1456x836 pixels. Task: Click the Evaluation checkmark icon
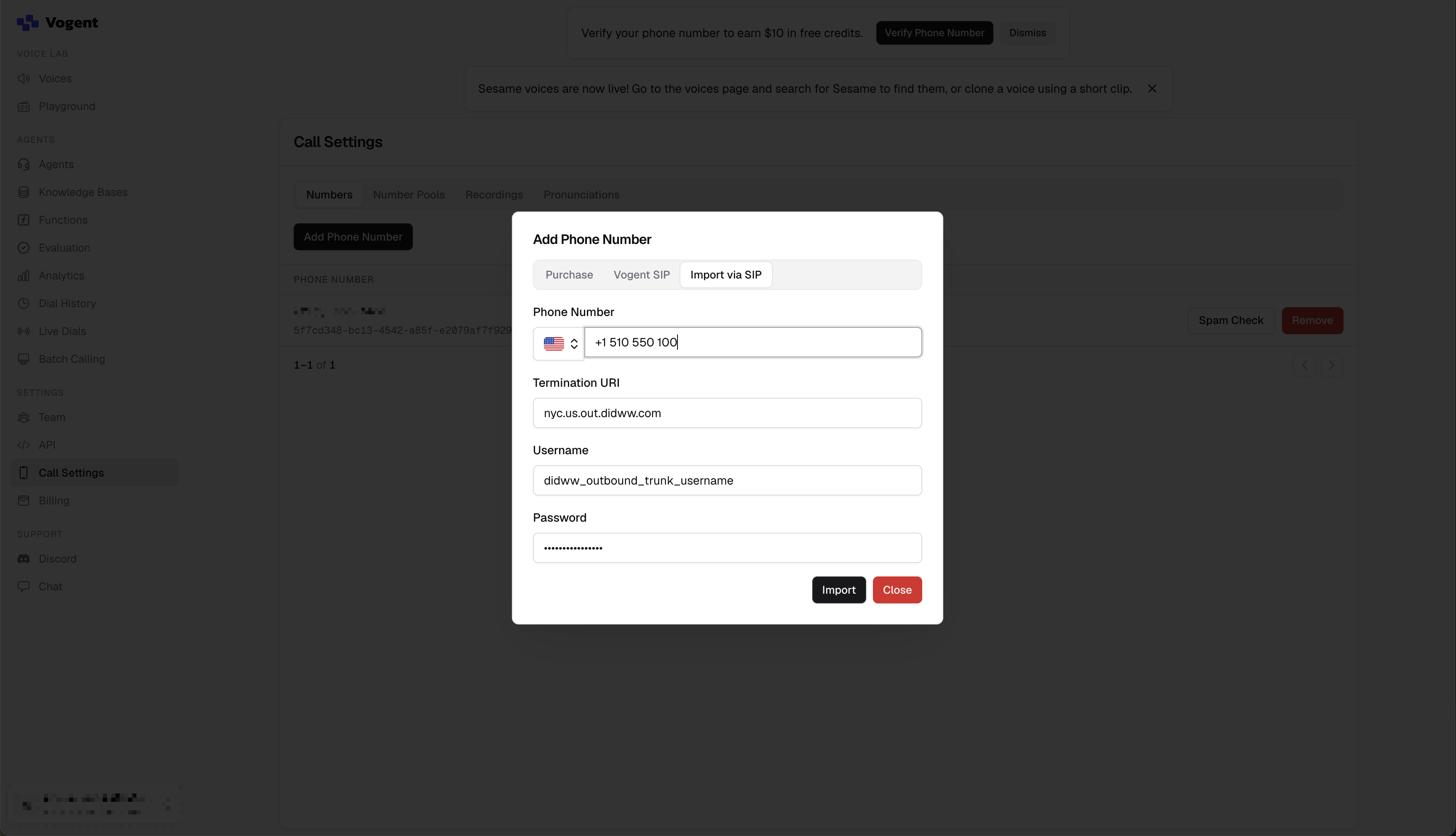(24, 248)
